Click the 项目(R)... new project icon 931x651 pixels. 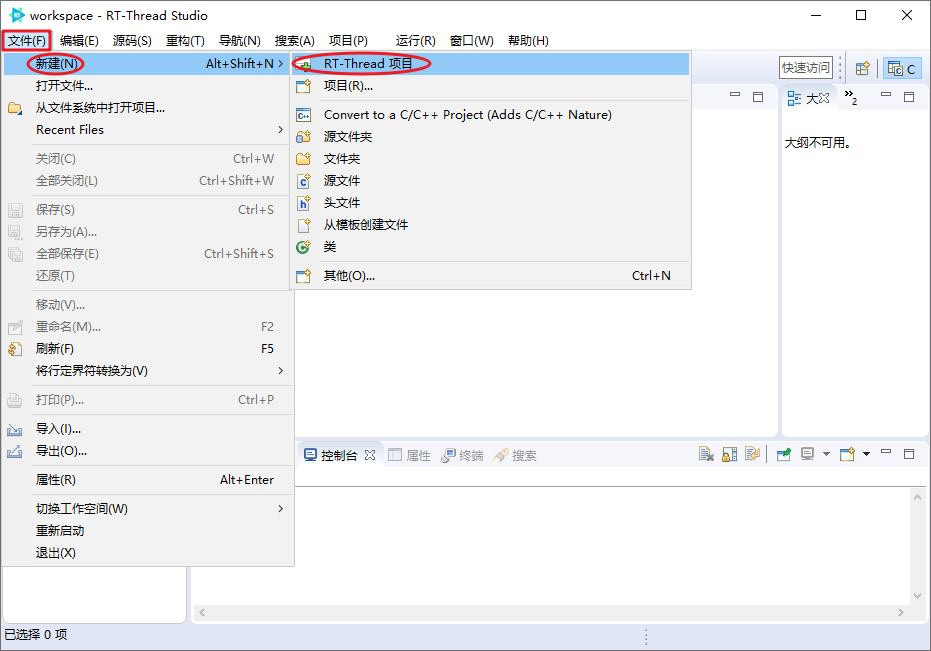click(303, 86)
